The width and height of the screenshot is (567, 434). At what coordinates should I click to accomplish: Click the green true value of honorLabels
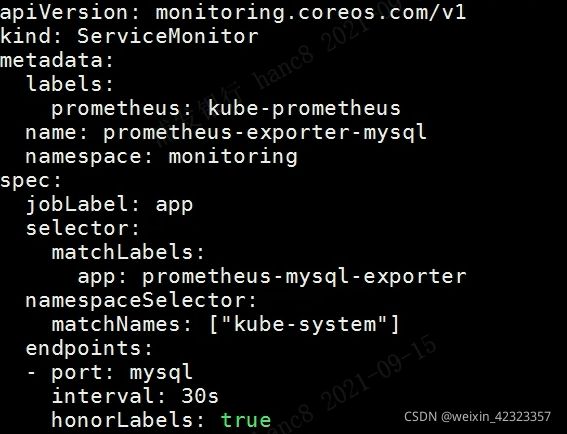pos(246,420)
